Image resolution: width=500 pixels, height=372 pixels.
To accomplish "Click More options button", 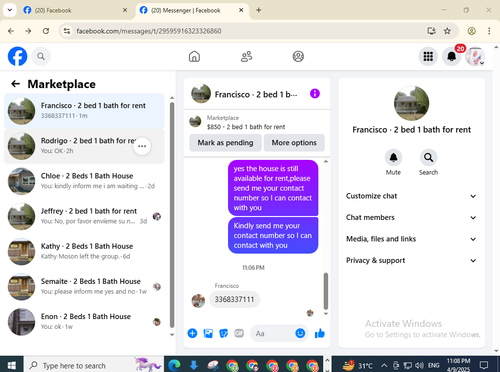I will tap(294, 143).
